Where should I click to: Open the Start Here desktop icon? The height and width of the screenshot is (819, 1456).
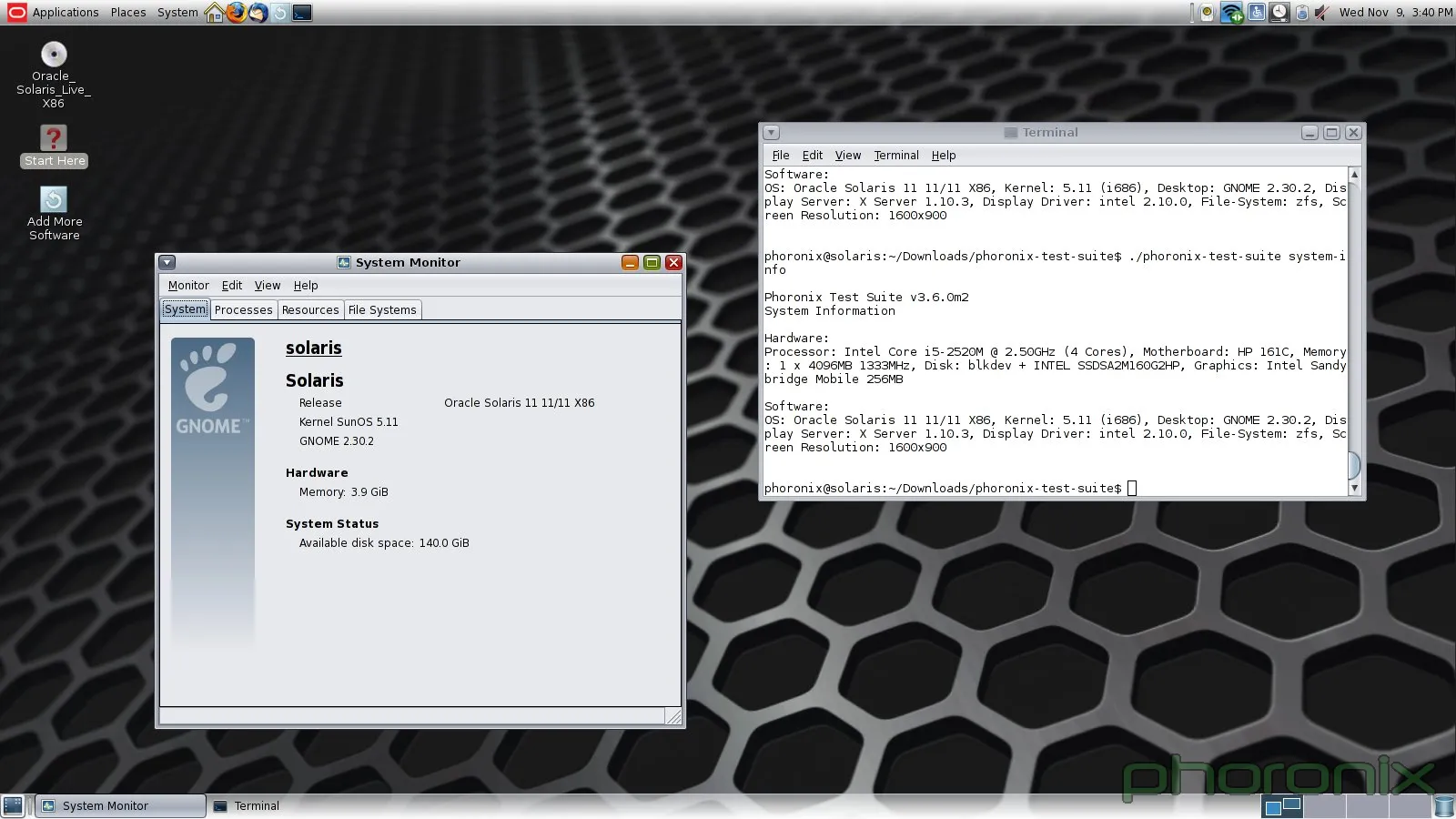pyautogui.click(x=54, y=146)
